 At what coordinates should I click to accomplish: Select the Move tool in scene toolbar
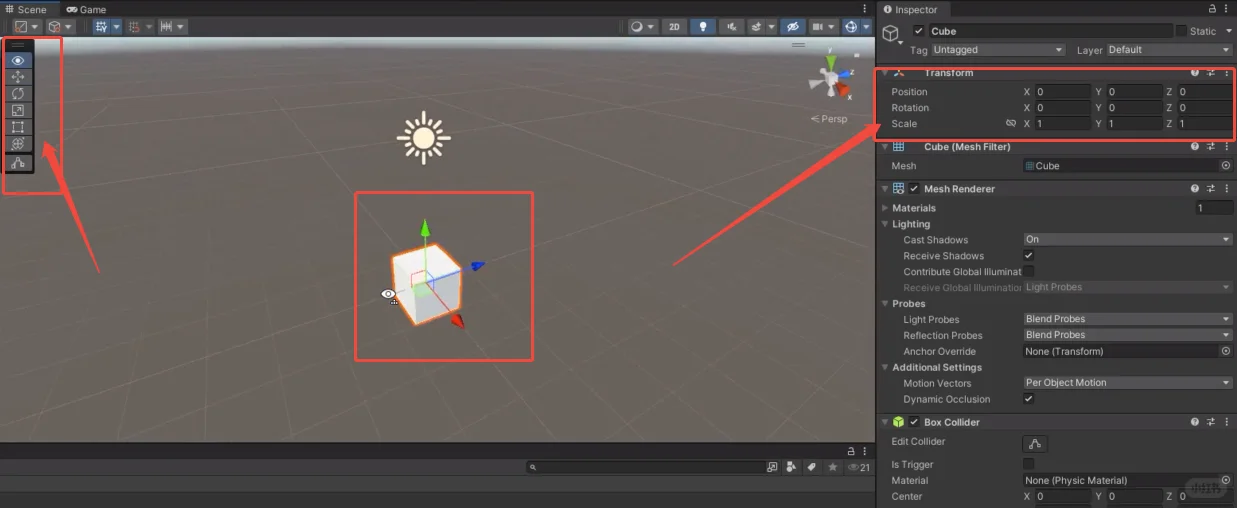click(18, 77)
